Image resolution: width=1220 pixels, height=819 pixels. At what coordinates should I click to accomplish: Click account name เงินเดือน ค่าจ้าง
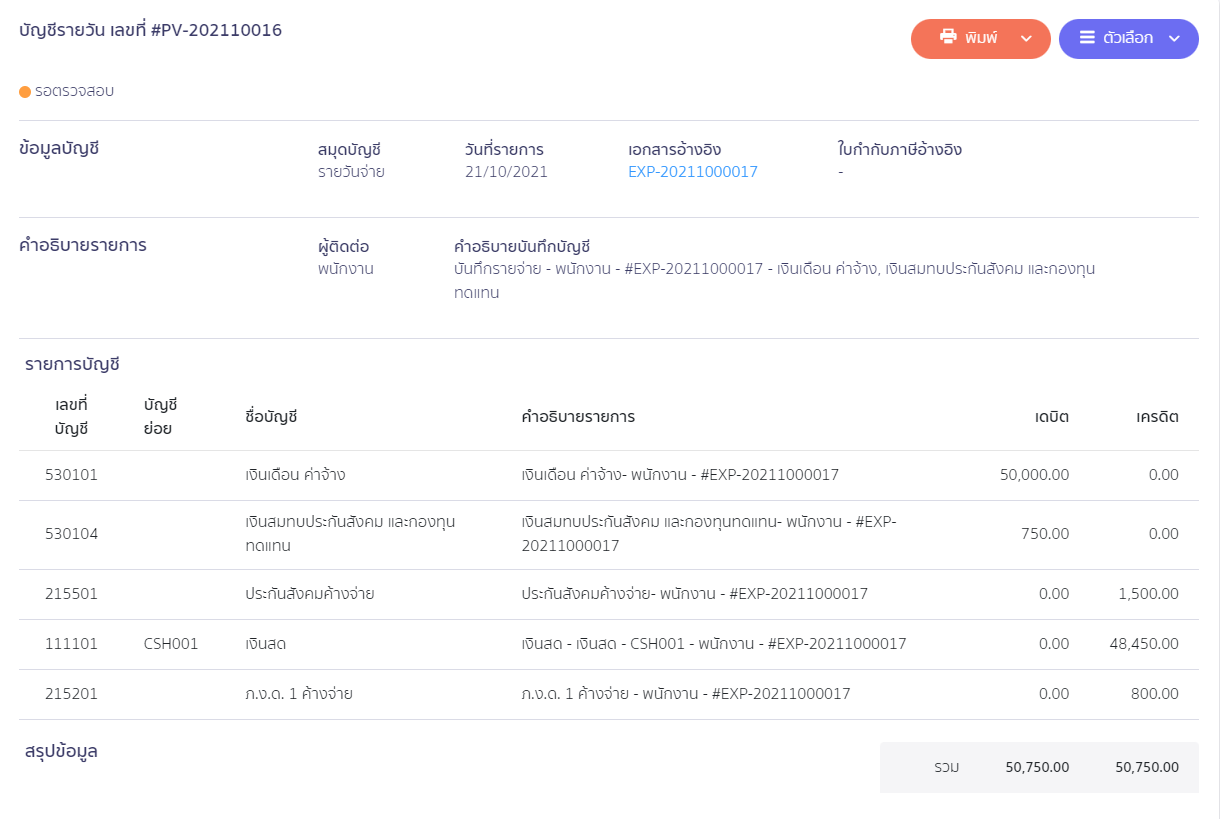pos(295,475)
